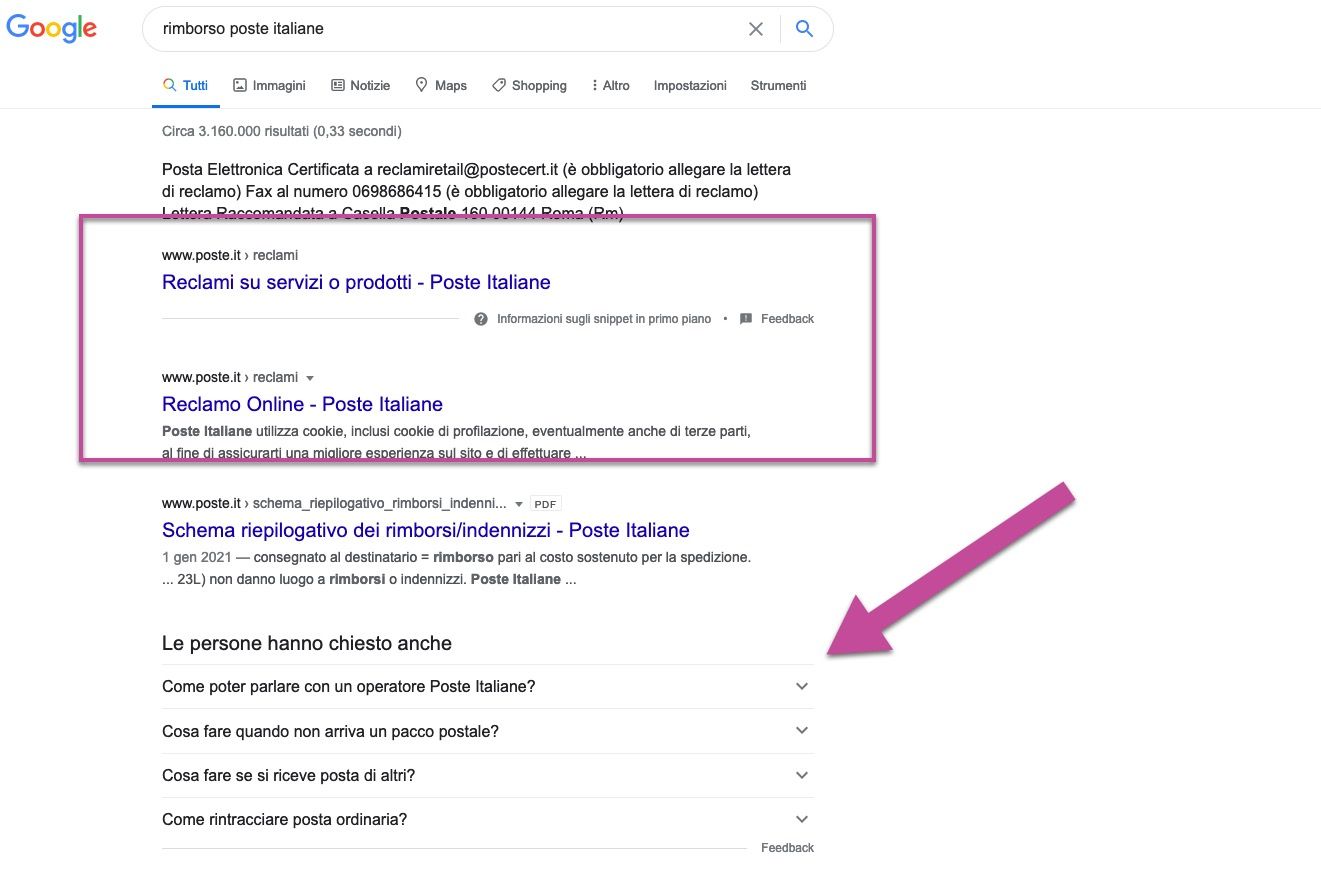Open the dropdown beside the schema_riepilogativo URL
Image resolution: width=1321 pixels, height=871 pixels.
tap(517, 504)
